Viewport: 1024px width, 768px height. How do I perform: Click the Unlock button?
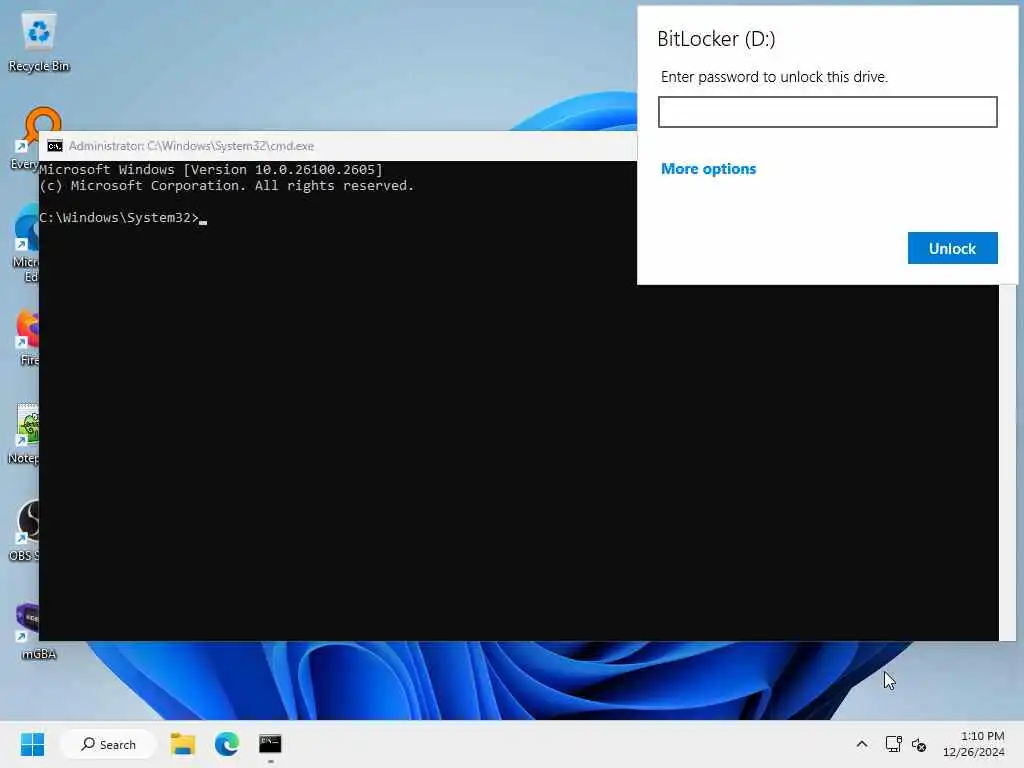952,248
